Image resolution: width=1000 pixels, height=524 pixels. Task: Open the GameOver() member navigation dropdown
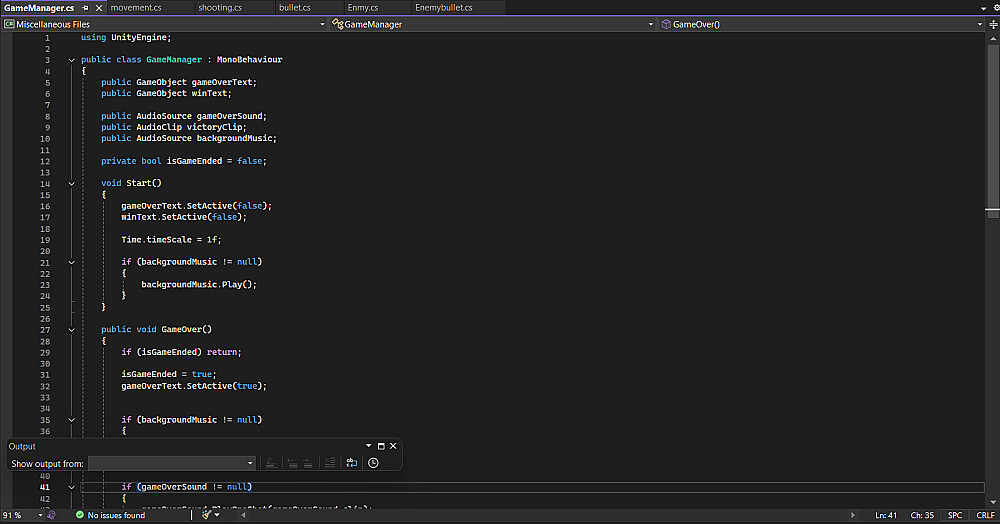coord(821,24)
